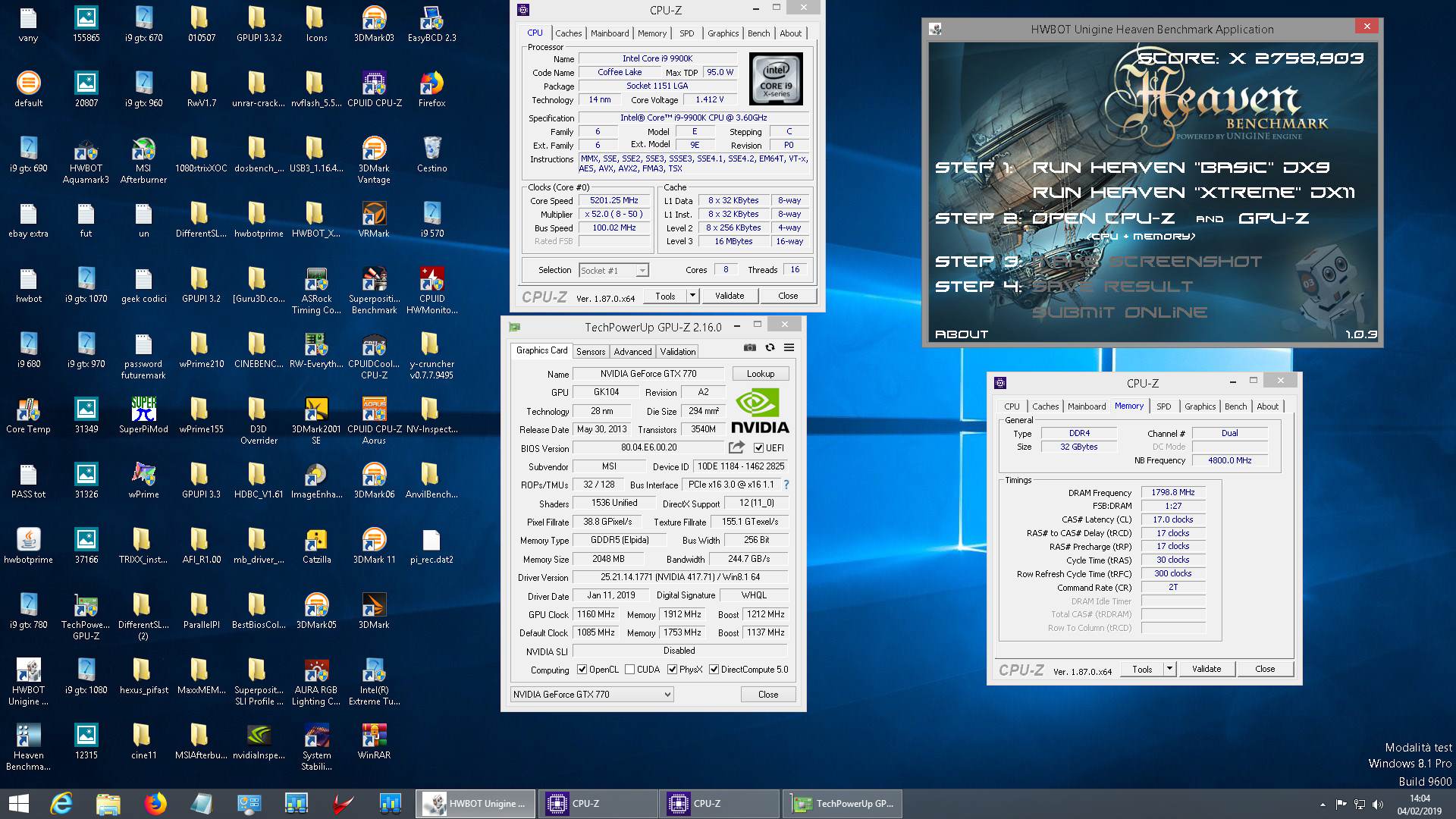Image resolution: width=1456 pixels, height=819 pixels.
Task: Open Graphics tab in lower CPU-Z window
Action: pos(1200,406)
